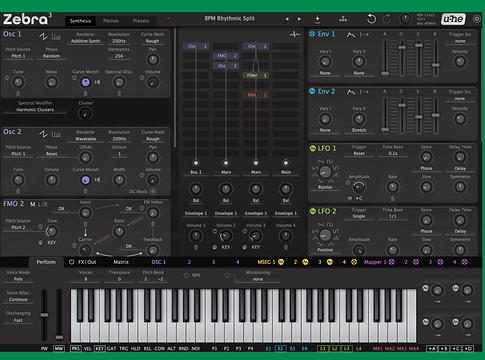Toggle the MW mod wheel source button
Screen dimensions: 485x360
[59, 349]
